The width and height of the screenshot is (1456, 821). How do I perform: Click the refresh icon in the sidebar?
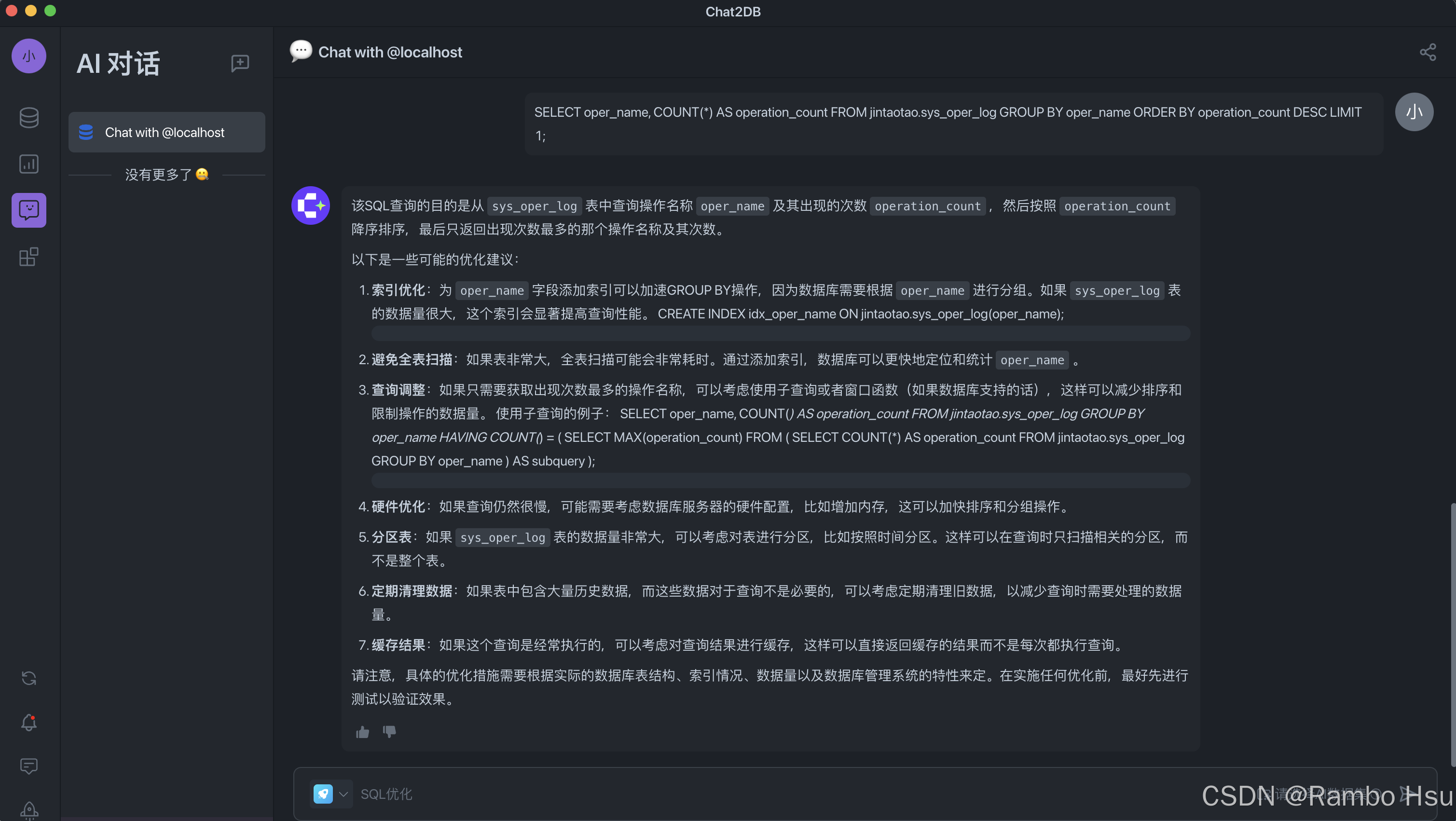pyautogui.click(x=29, y=678)
